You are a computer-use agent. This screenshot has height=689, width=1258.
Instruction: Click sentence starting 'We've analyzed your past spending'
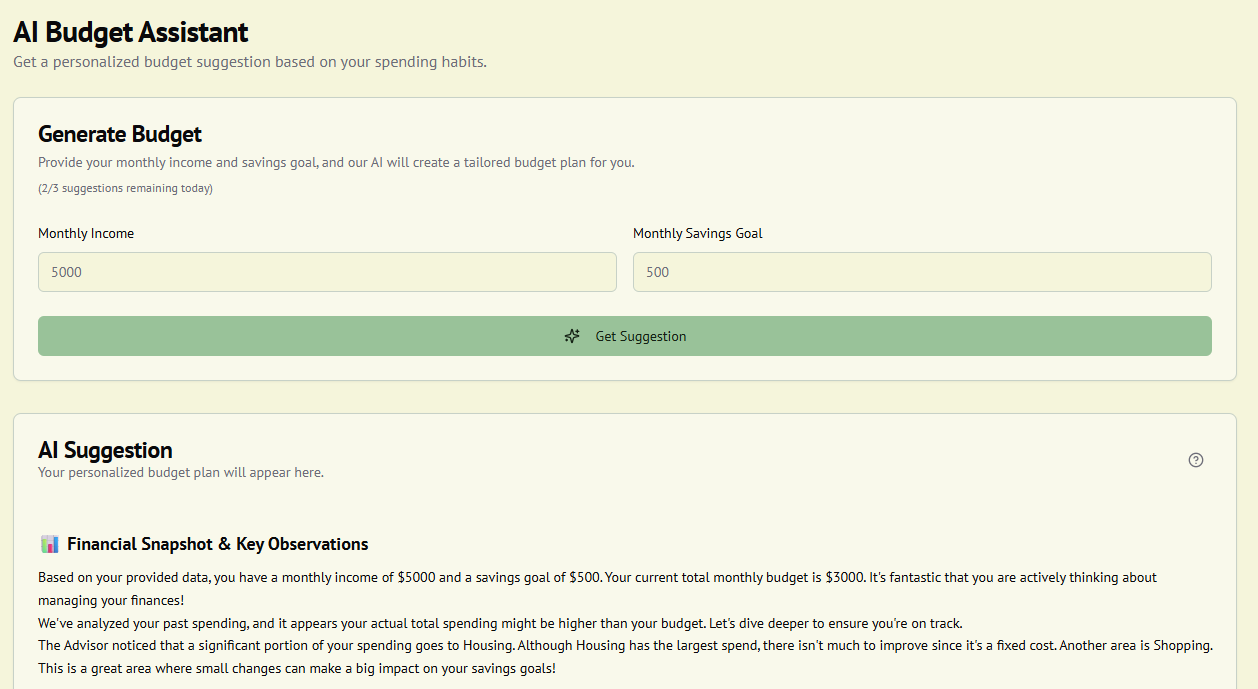tap(499, 623)
